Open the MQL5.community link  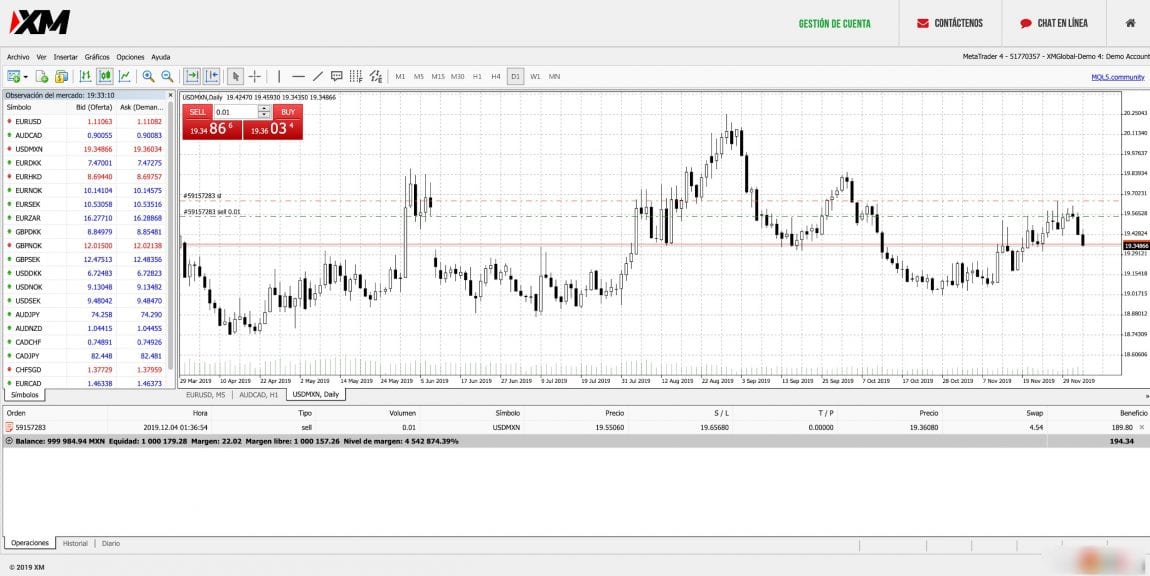1117,77
